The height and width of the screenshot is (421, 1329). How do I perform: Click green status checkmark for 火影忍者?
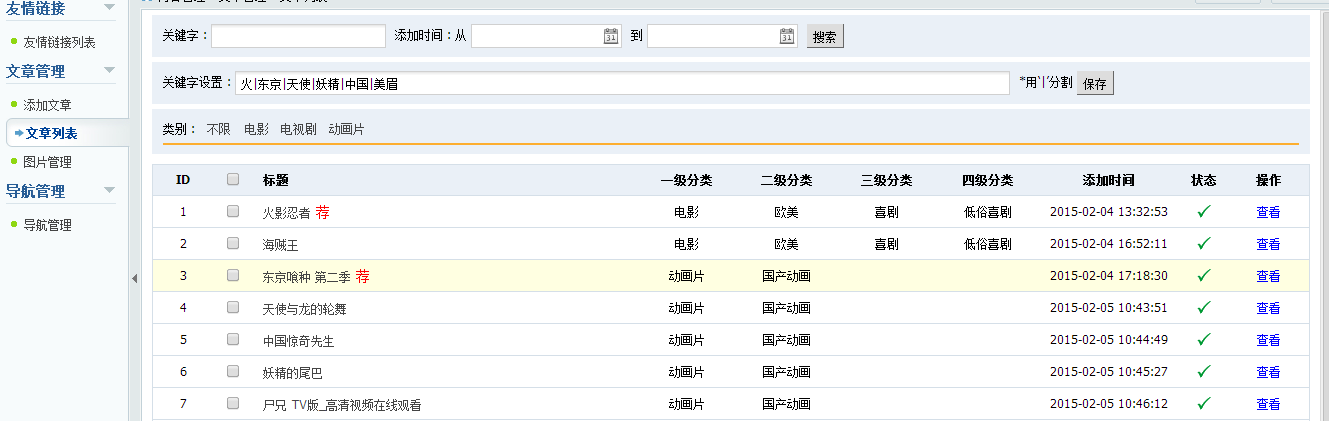coord(1204,212)
